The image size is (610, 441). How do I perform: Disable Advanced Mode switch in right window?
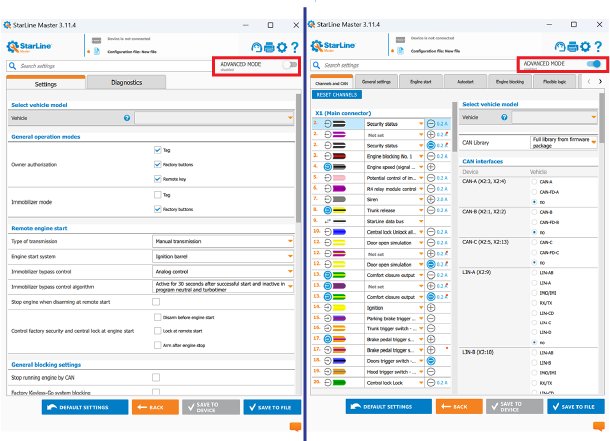594,63
